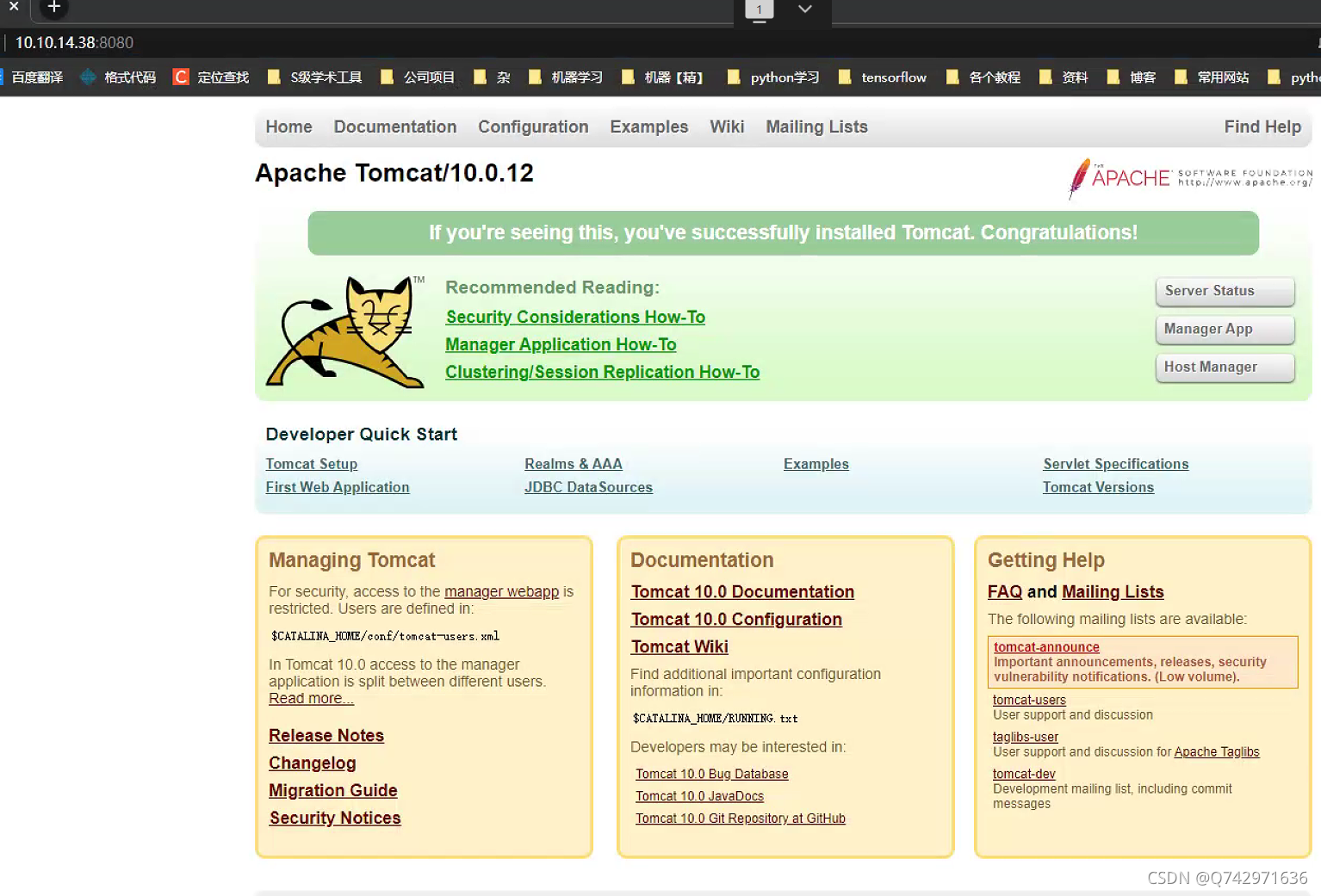1321x896 pixels.
Task: Open Manager Application How-To link
Action: tap(561, 344)
